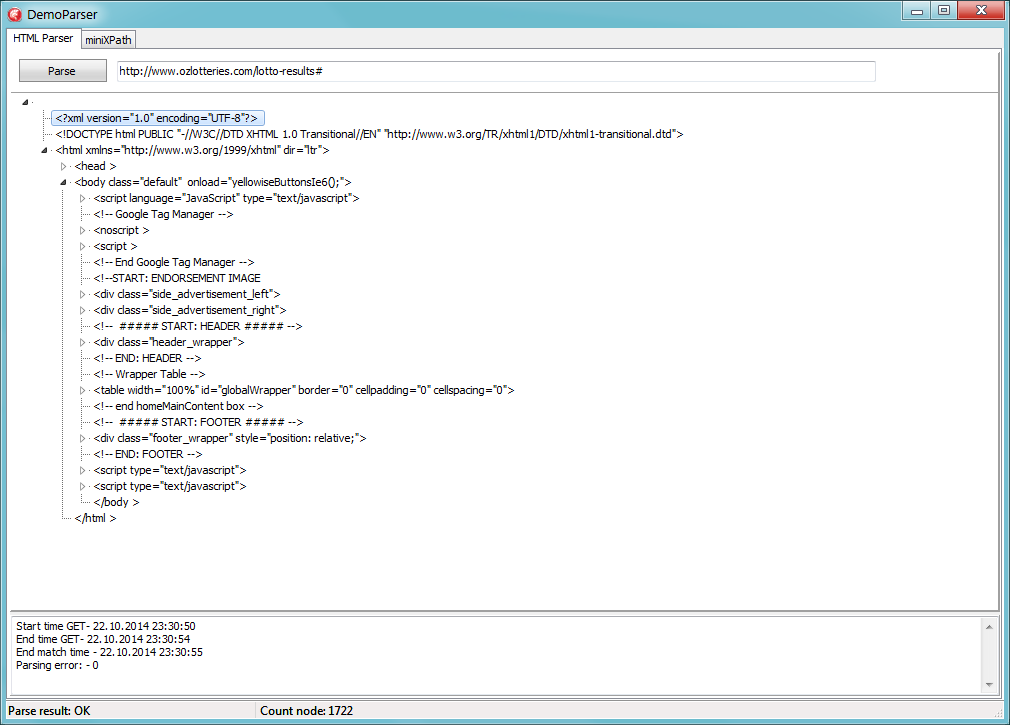
Task: Select the table width="100%" row text
Action: [304, 390]
